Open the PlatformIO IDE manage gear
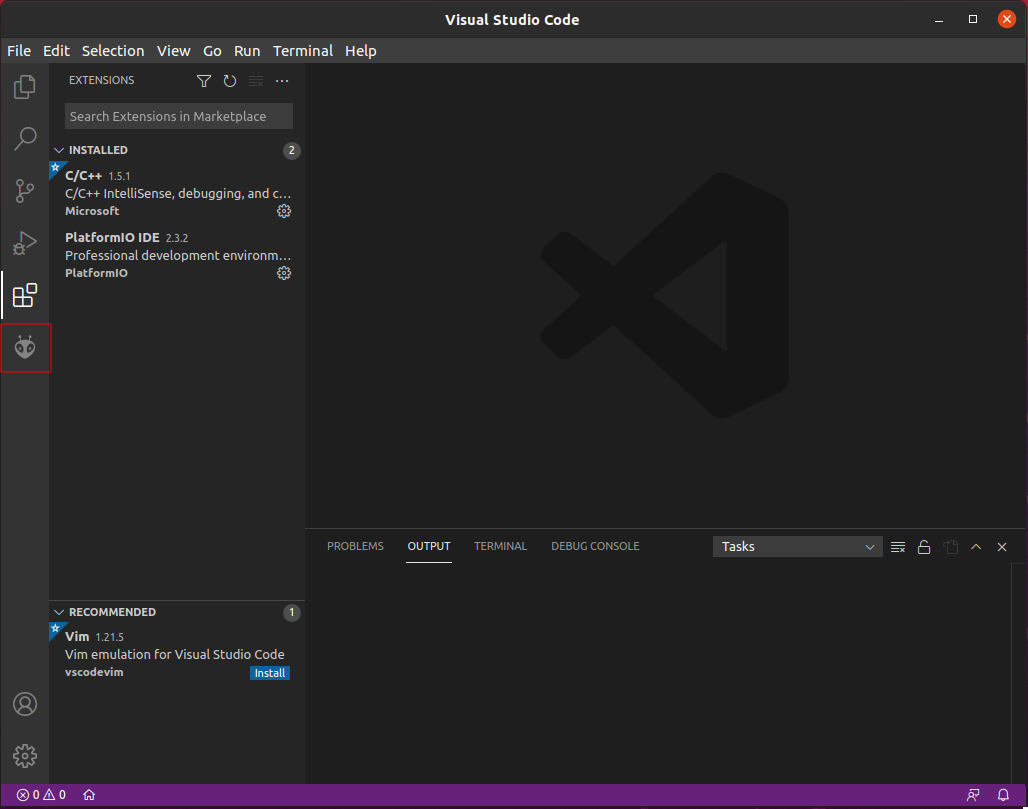This screenshot has height=809, width=1028. tap(284, 273)
